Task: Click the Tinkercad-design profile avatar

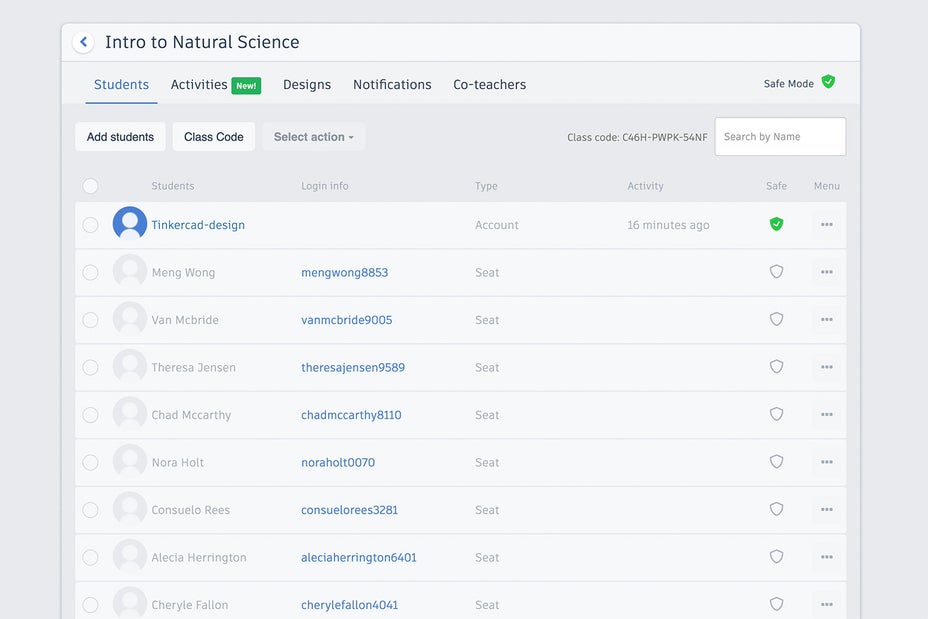Action: 130,224
